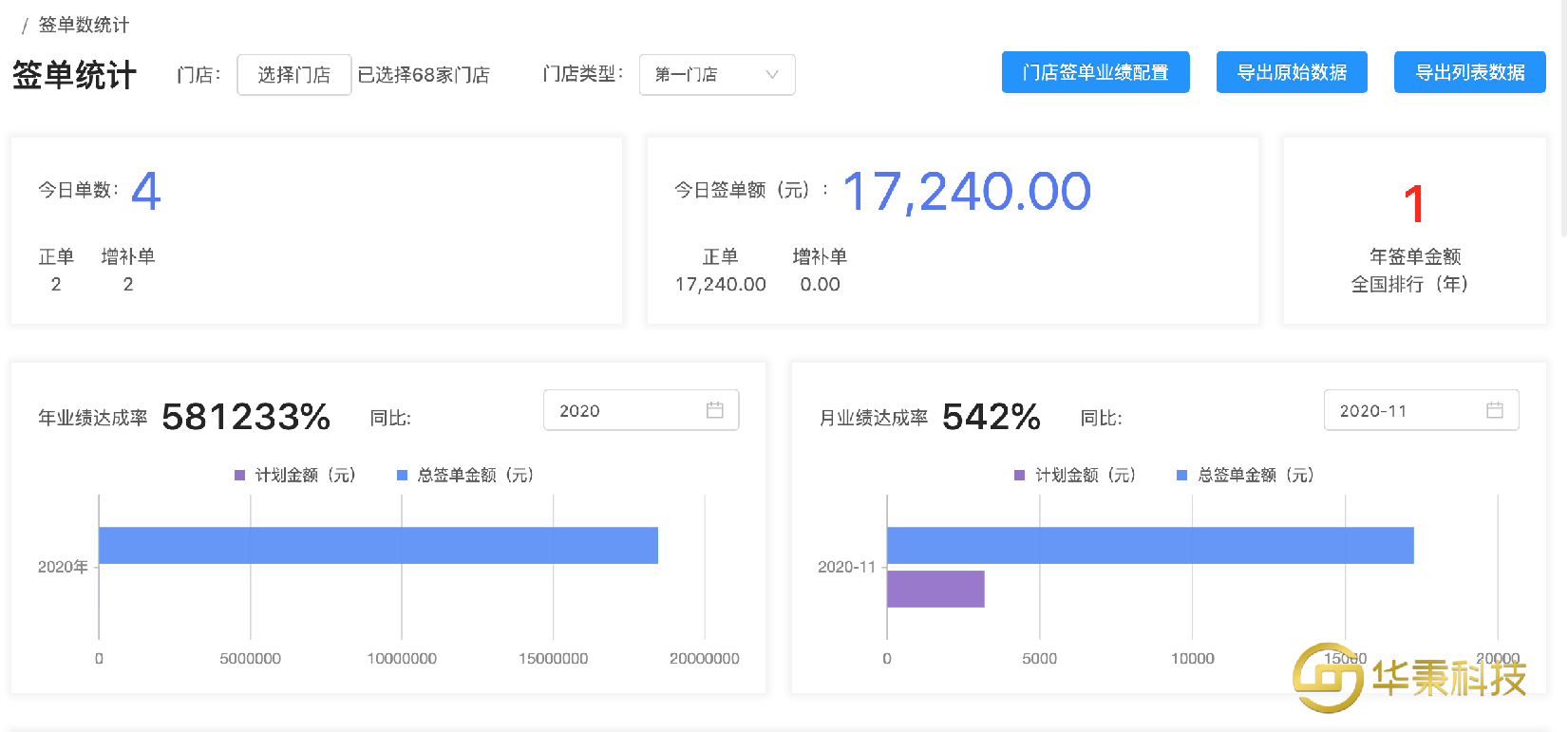This screenshot has width=1568, height=732.
Task: Click the red national ranking number 1
Action: [1414, 203]
